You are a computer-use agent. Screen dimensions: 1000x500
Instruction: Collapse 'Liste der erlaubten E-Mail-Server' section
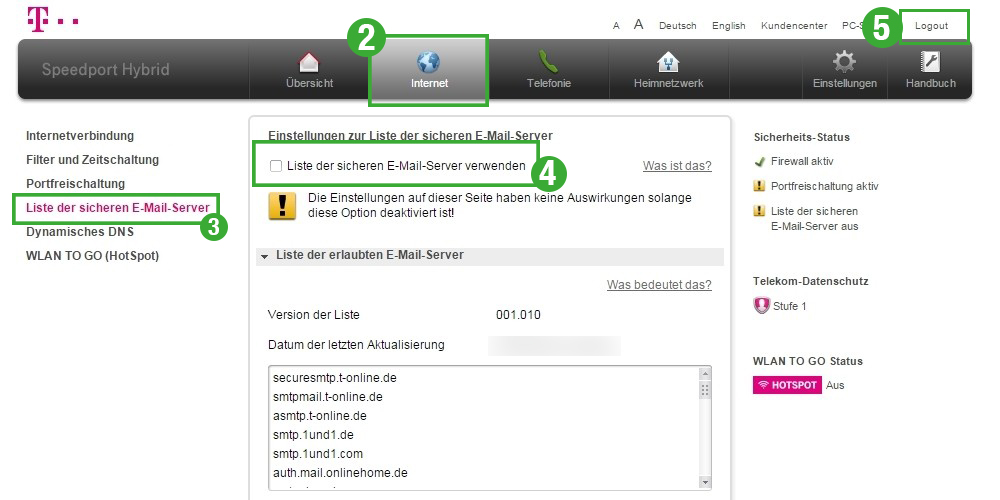[x=265, y=256]
